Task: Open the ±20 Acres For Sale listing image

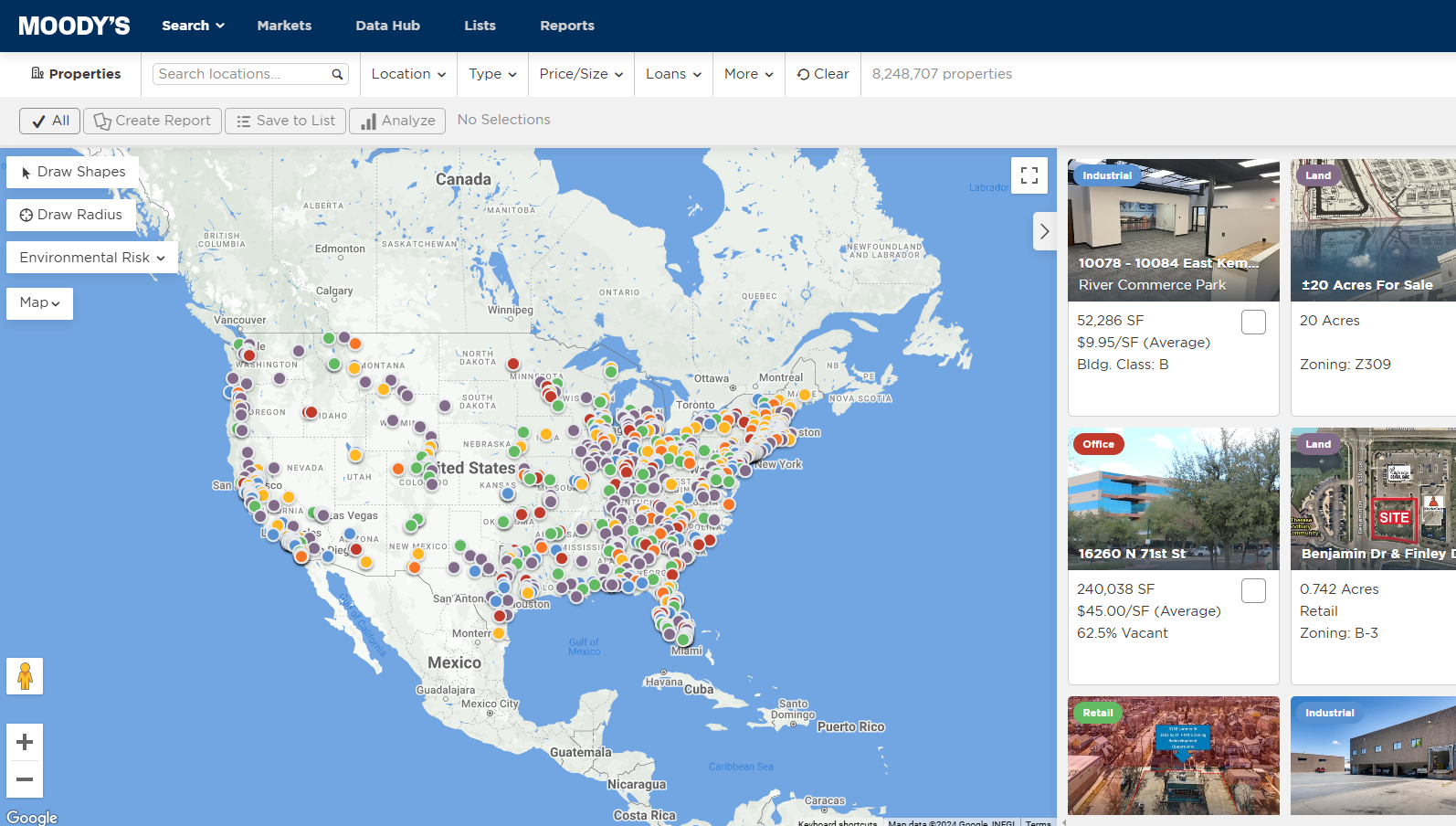Action: (1373, 230)
